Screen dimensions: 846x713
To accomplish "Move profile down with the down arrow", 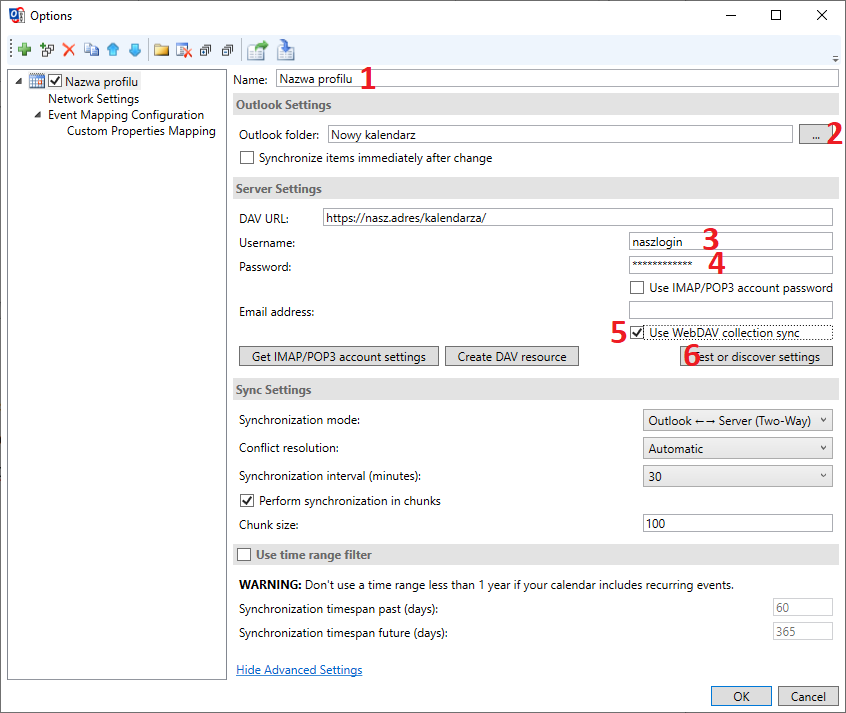I will (135, 49).
